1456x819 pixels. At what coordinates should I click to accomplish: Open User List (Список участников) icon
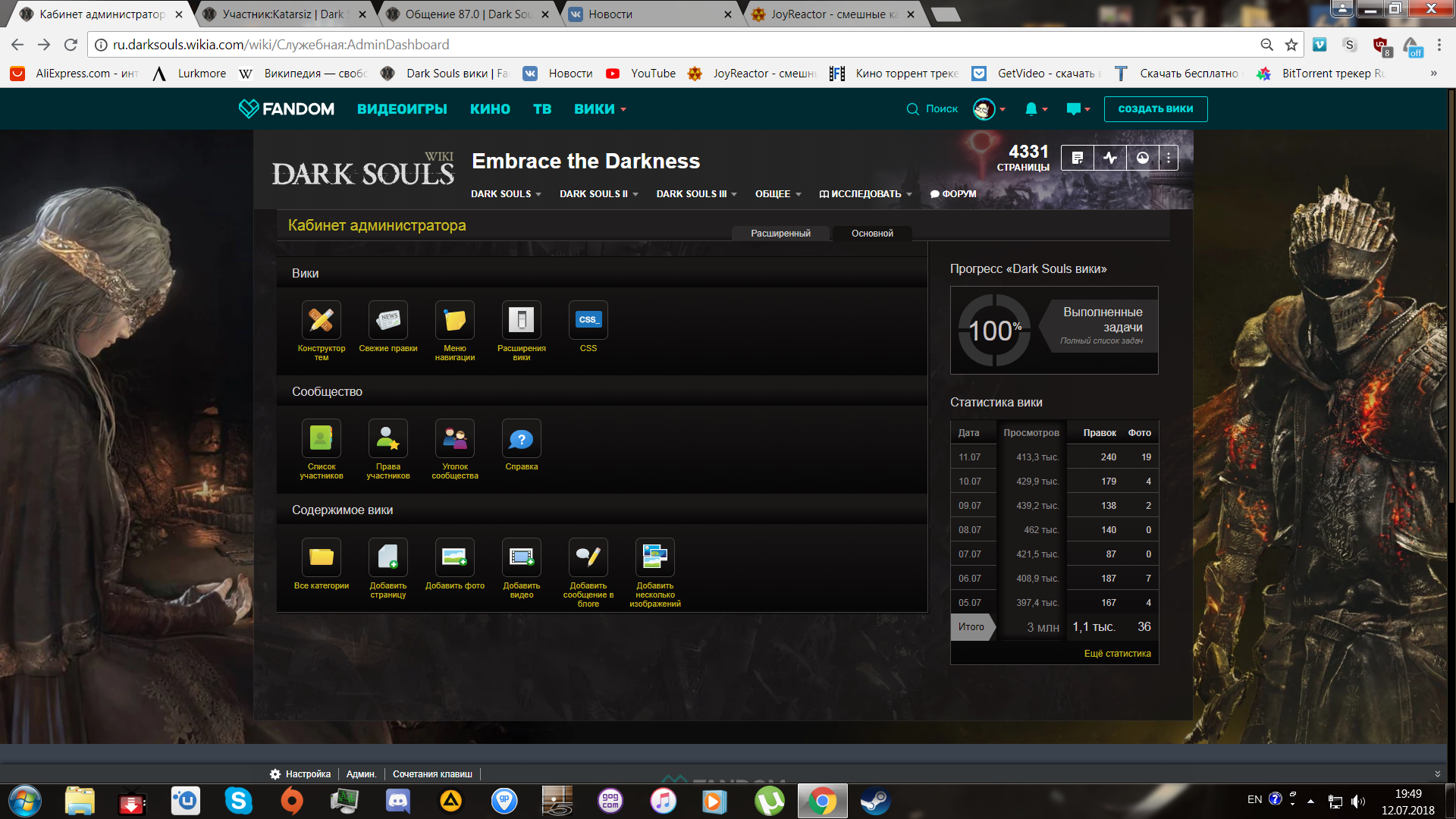tap(321, 438)
